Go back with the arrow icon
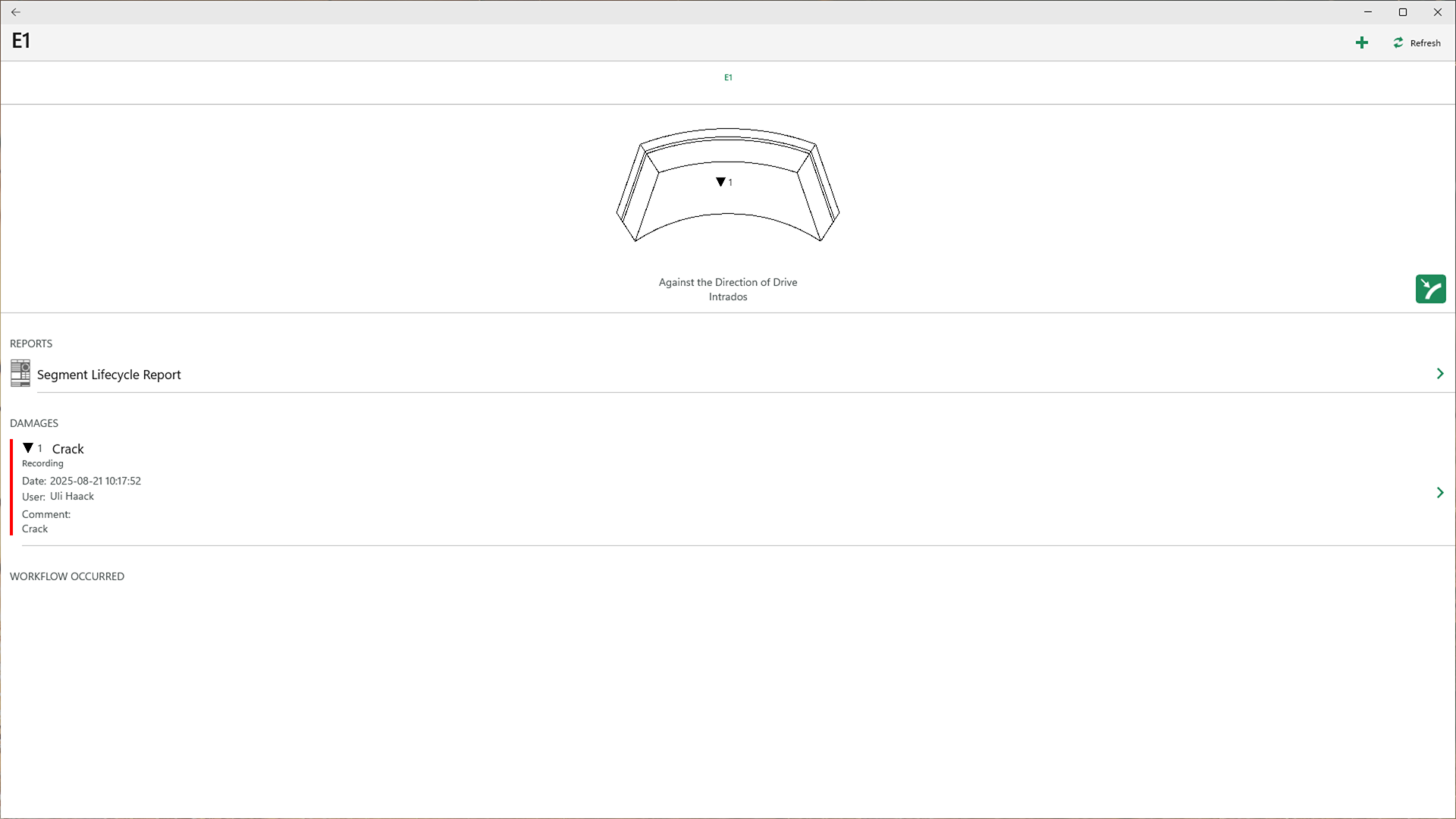1456x819 pixels. click(16, 12)
